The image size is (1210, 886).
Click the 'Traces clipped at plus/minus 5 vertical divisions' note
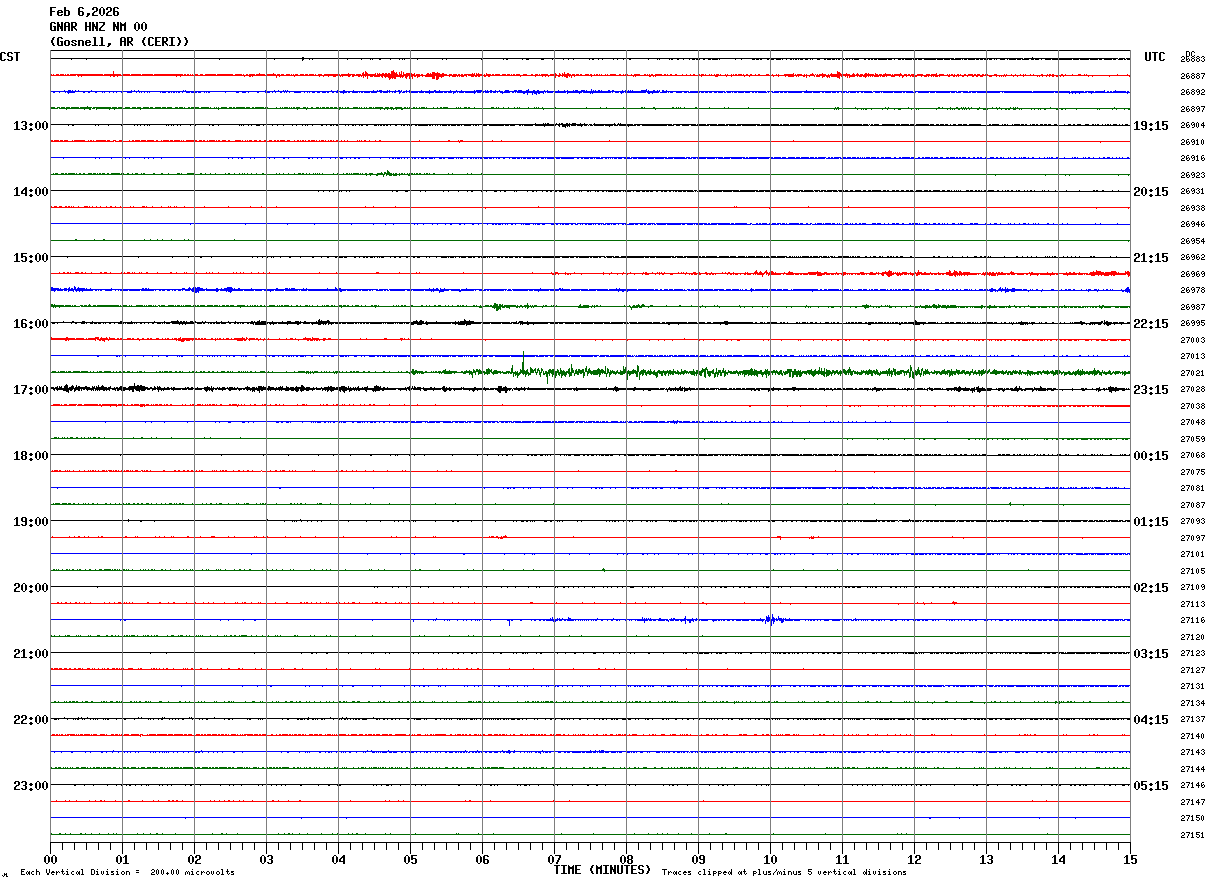click(x=784, y=873)
